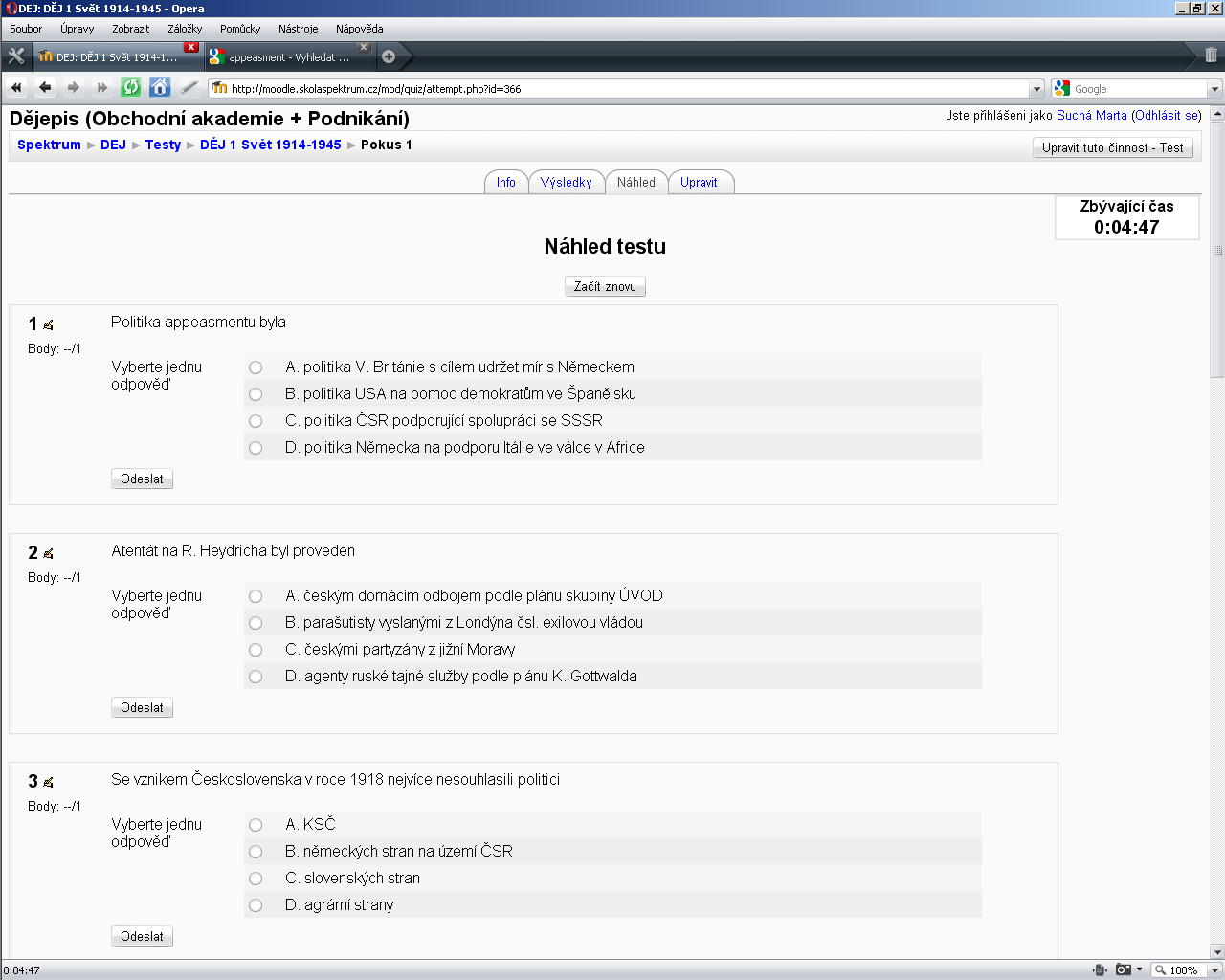Select answer D agrární strany

[256, 905]
